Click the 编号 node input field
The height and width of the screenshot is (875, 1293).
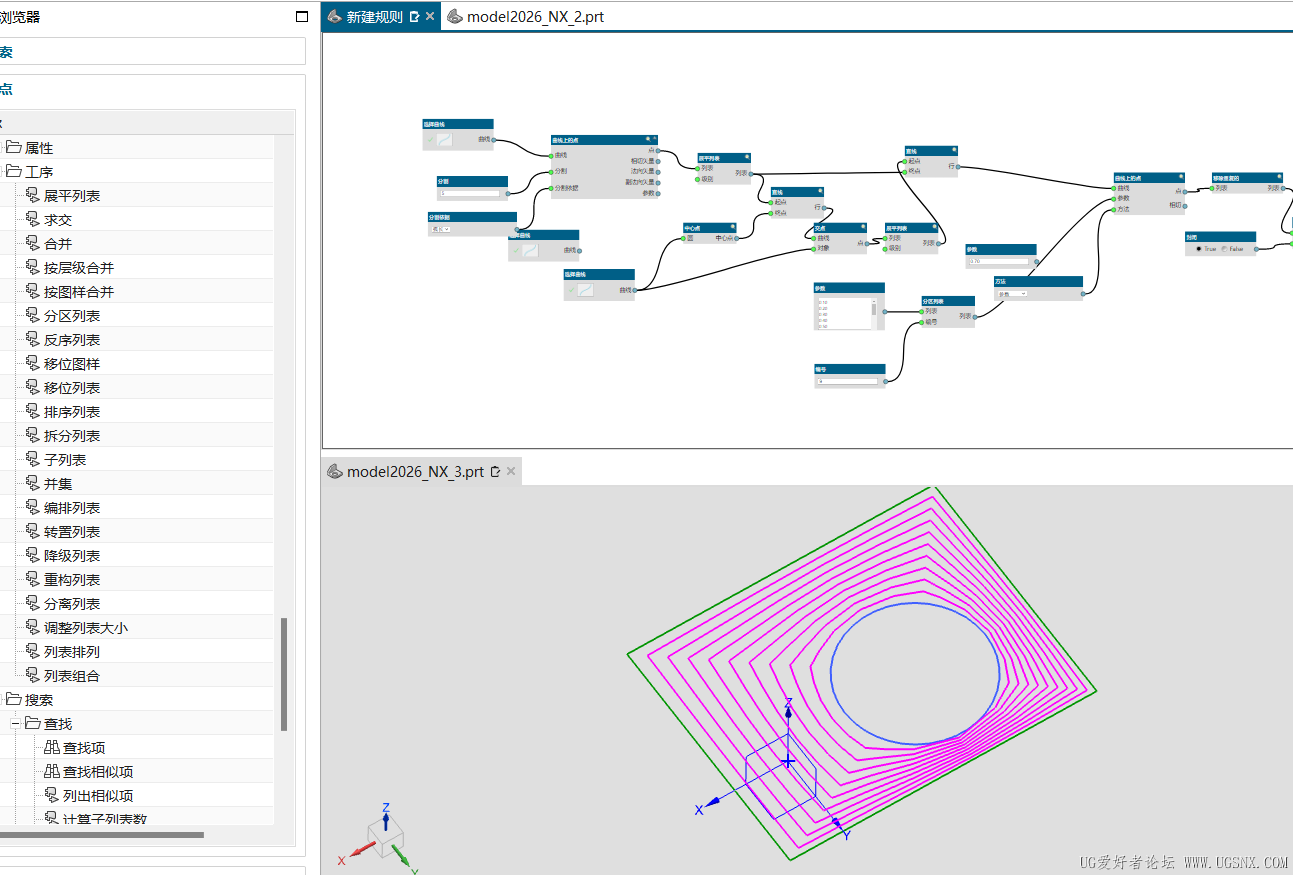[x=847, y=381]
